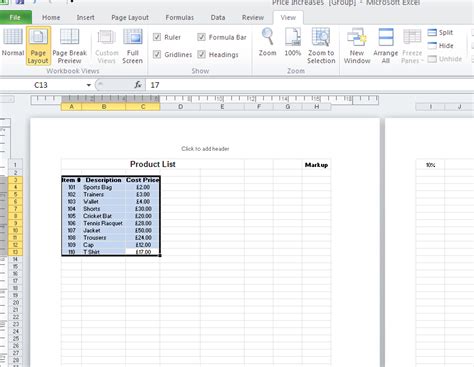Image resolution: width=474 pixels, height=367 pixels.
Task: Click the £2.00 price cell
Action: coord(143,187)
